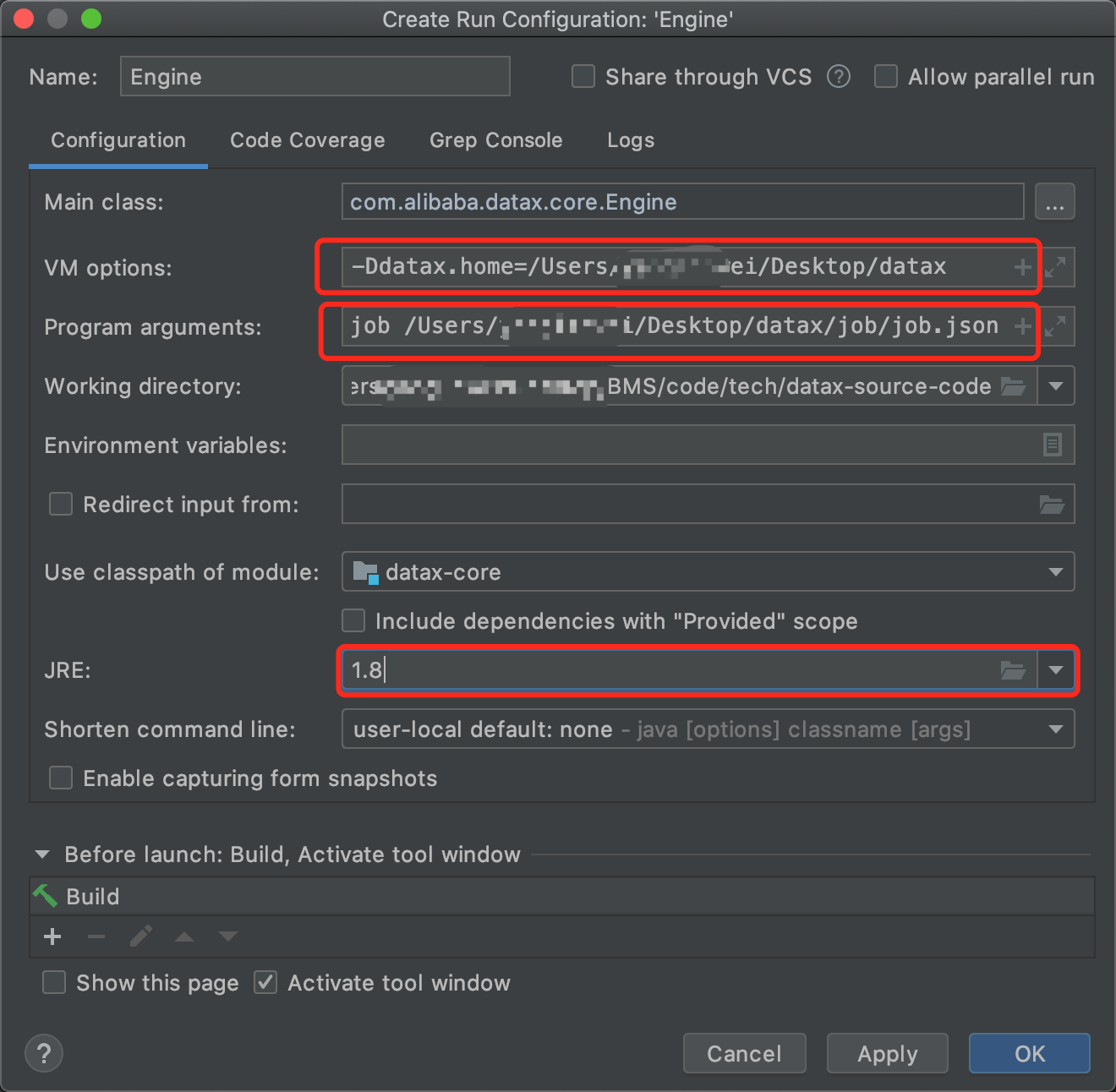The width and height of the screenshot is (1116, 1092).
Task: Browse for main class with ellipsis button
Action: click(x=1054, y=202)
